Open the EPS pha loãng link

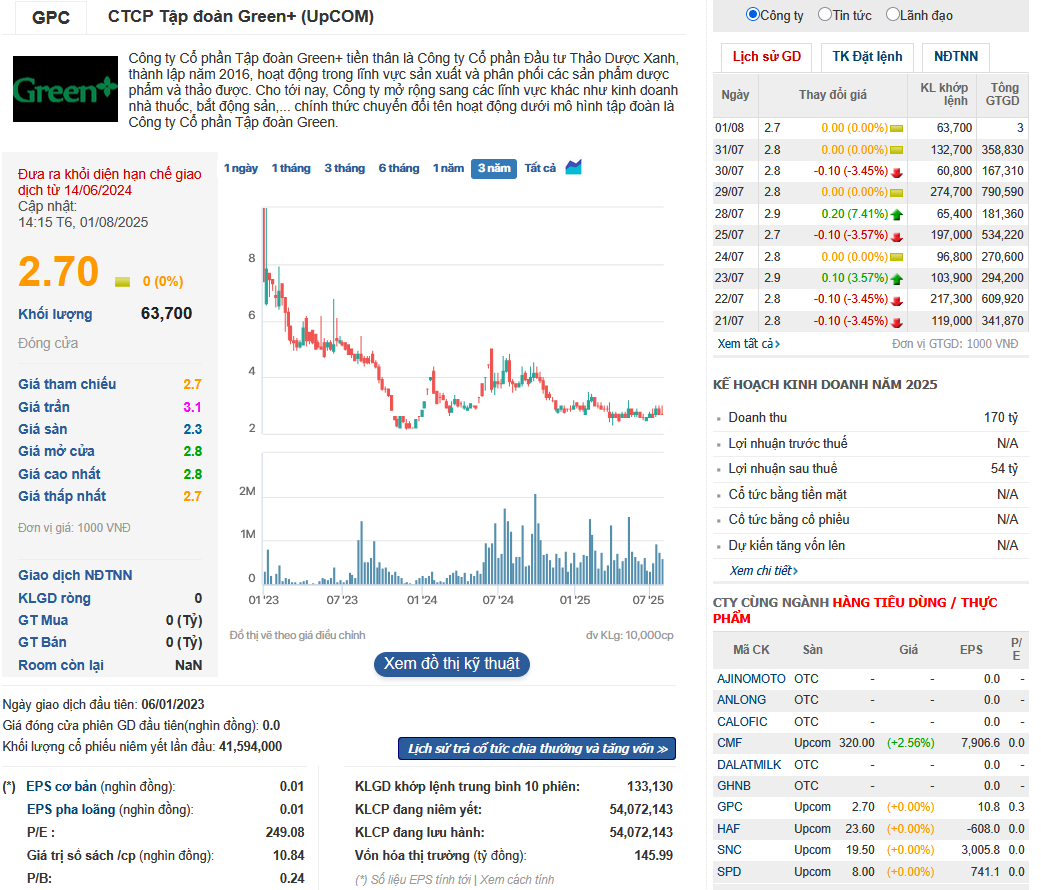point(71,810)
